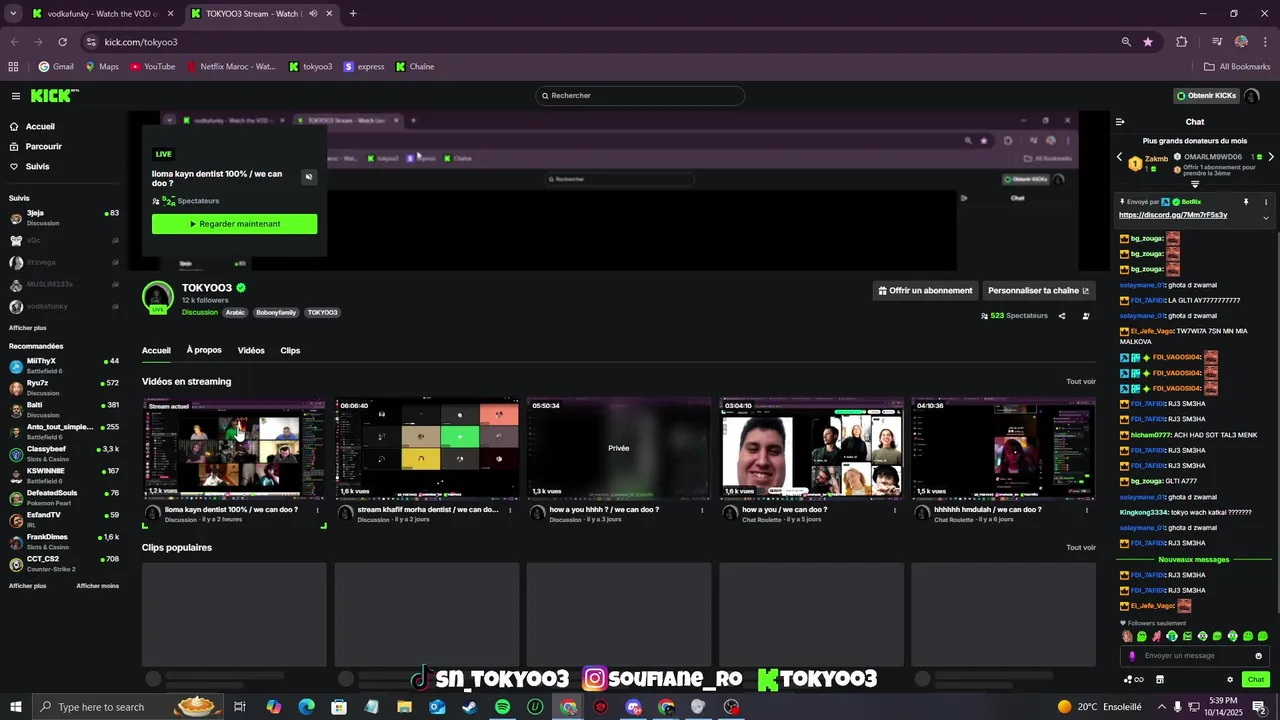Switch to the 'À propos' tab

tap(204, 350)
